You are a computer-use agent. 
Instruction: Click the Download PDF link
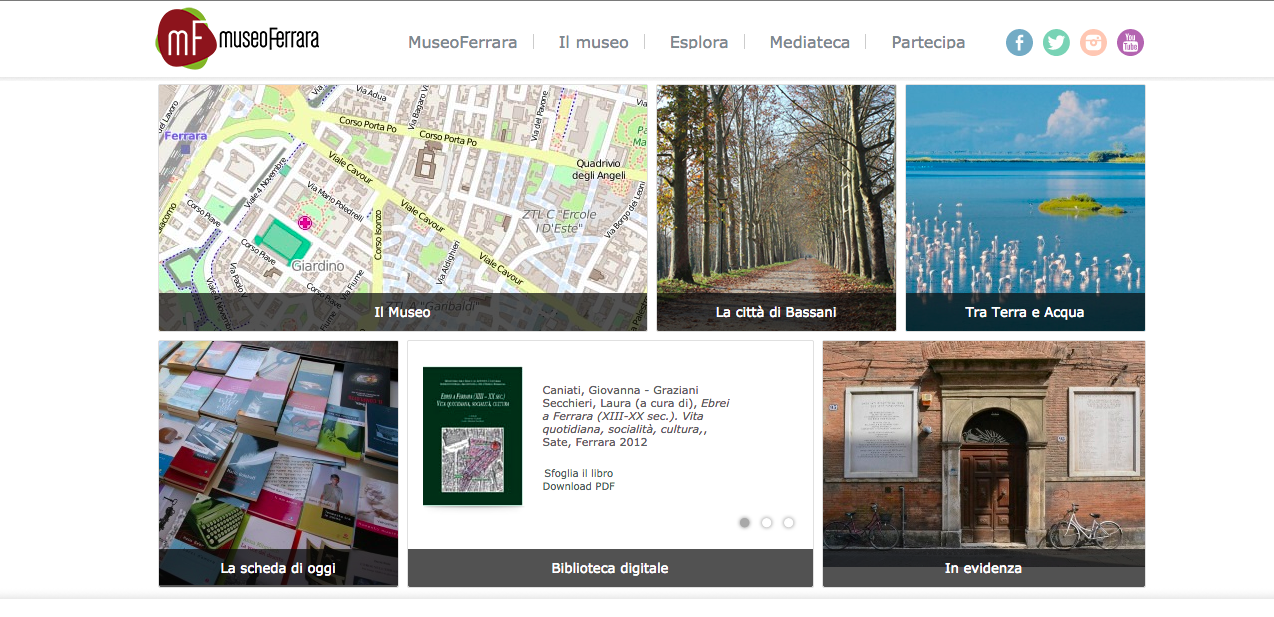tap(579, 486)
